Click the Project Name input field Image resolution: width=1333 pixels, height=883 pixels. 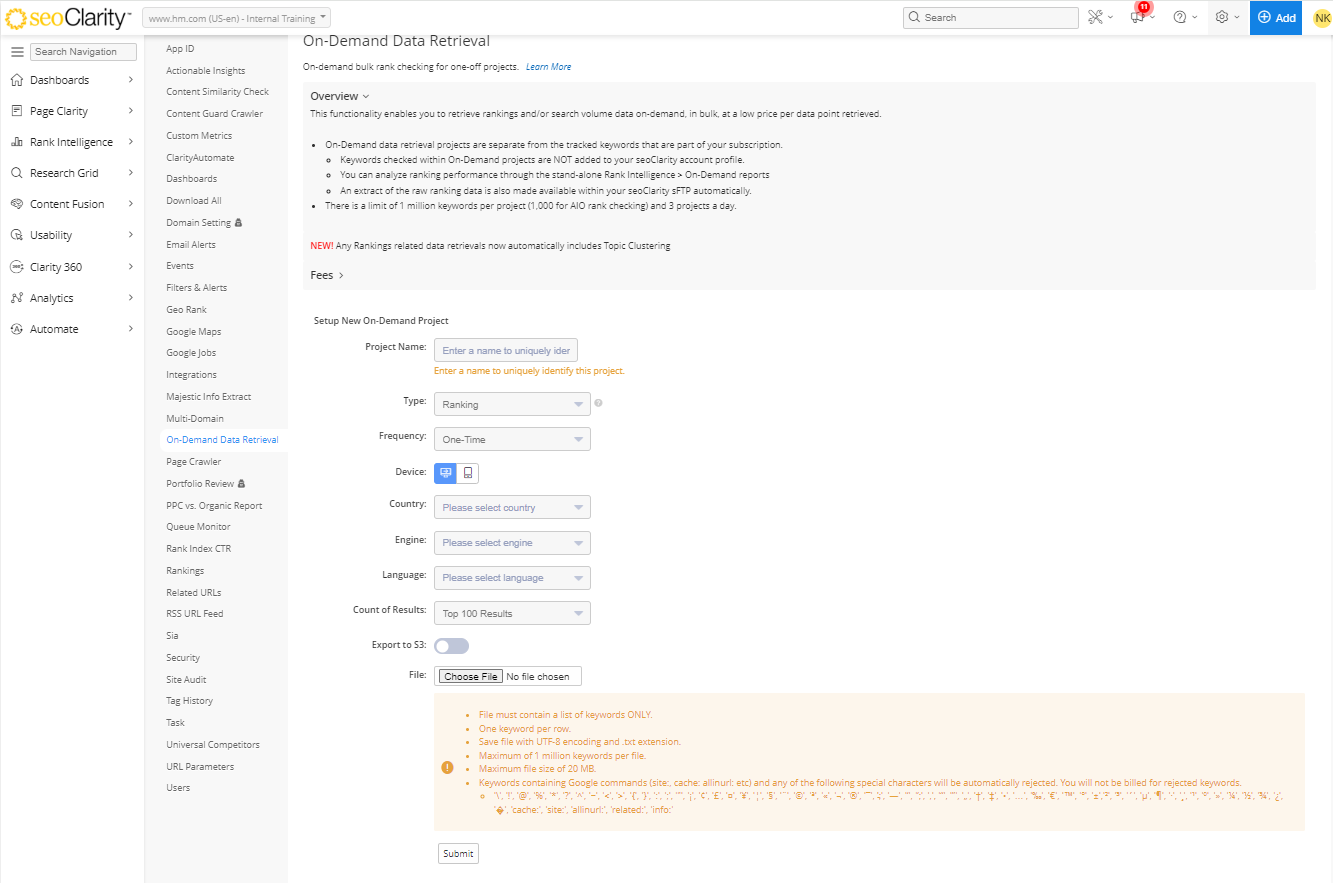(505, 350)
